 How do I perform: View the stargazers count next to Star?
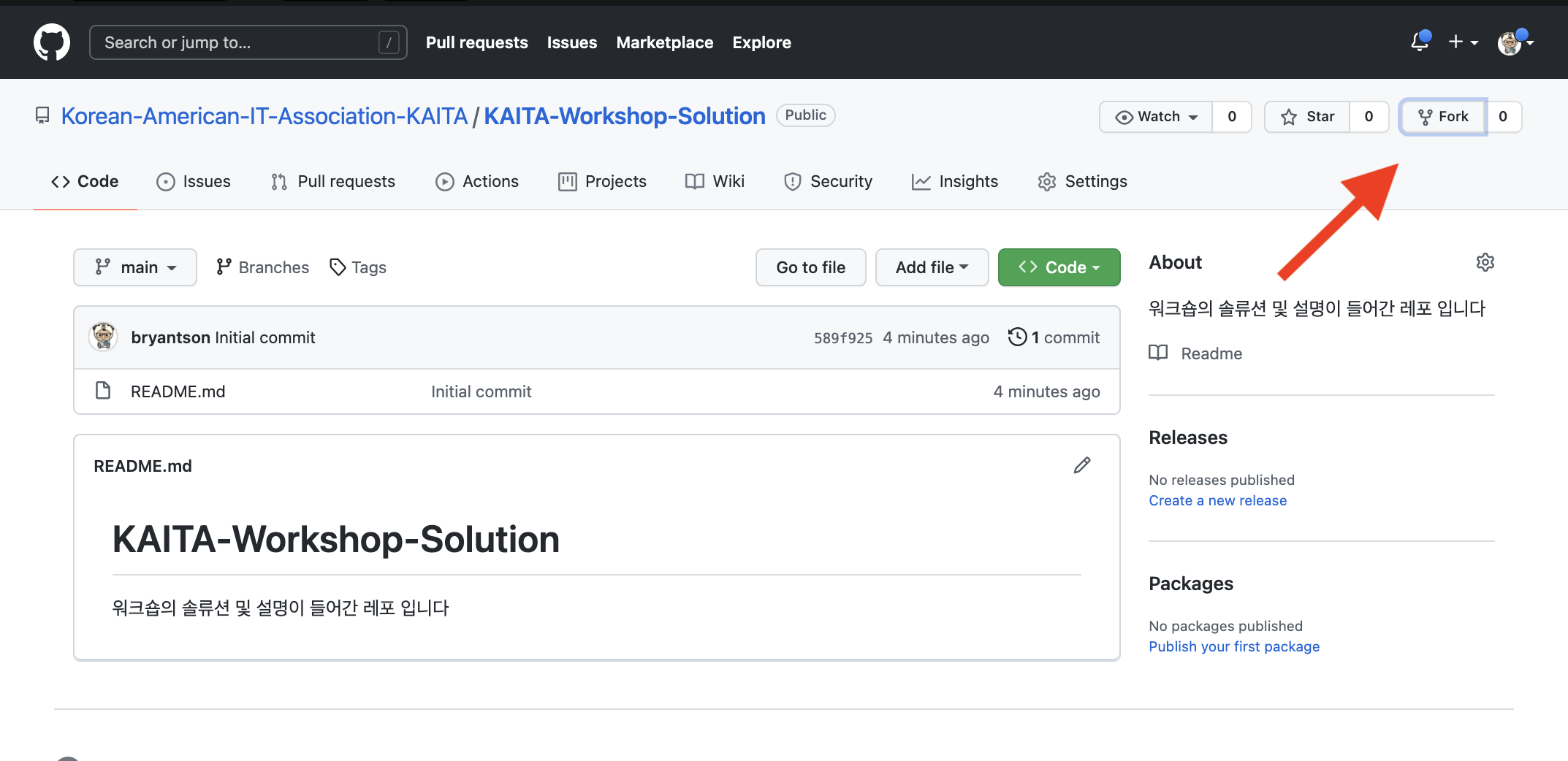[1369, 117]
